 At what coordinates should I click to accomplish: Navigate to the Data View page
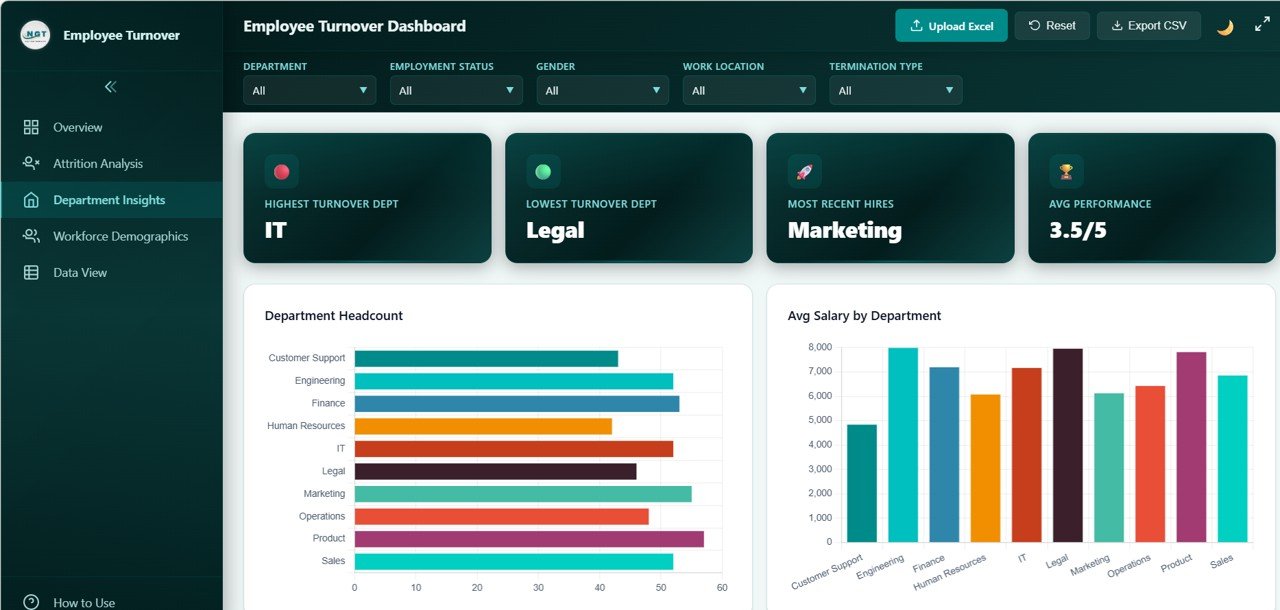tap(80, 271)
